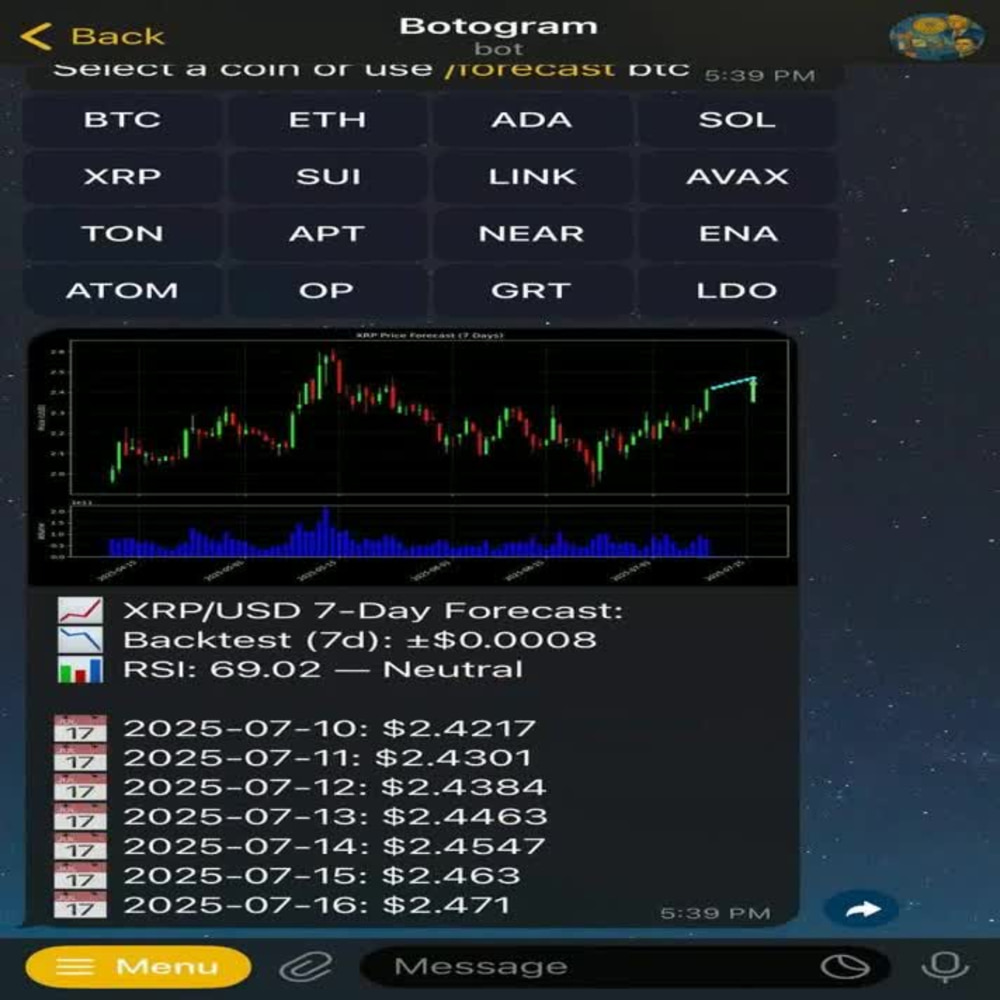Tap the Backtest (7d) ±$0.0008 line
Screen dimensions: 1000x1000
(360, 640)
